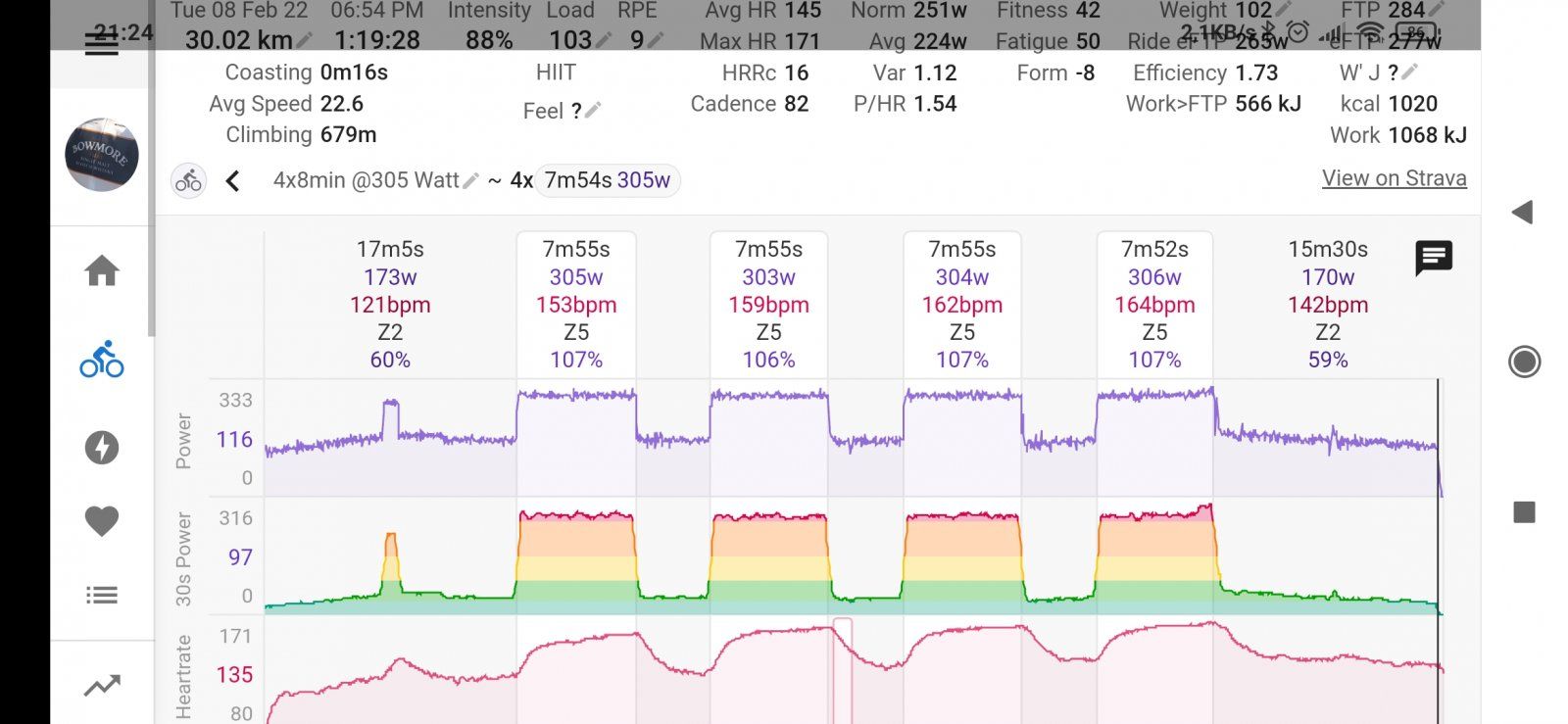
Task: Open the Bowmore profile avatar
Action: click(x=102, y=155)
